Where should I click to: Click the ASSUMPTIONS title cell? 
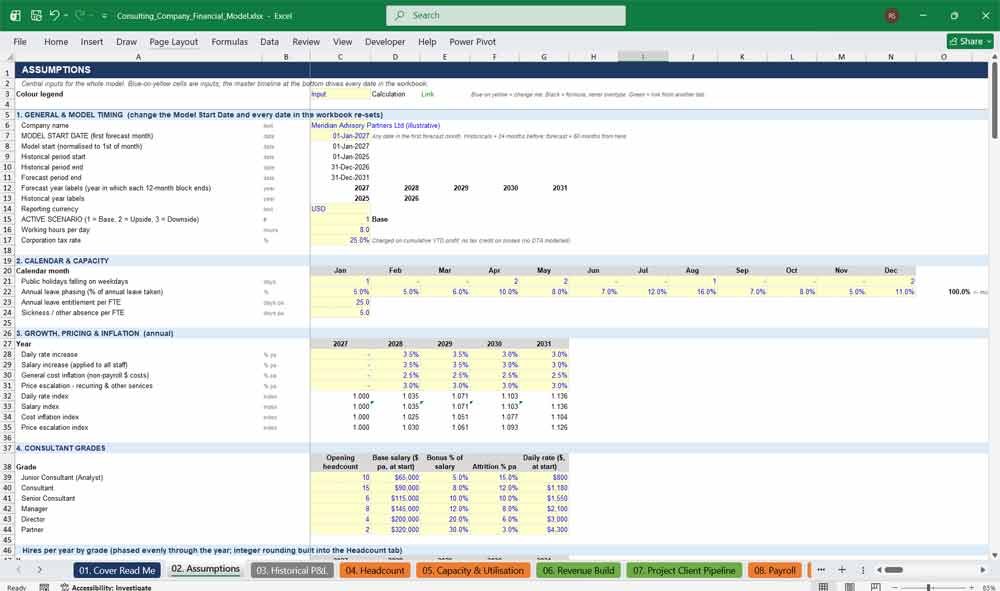(56, 69)
